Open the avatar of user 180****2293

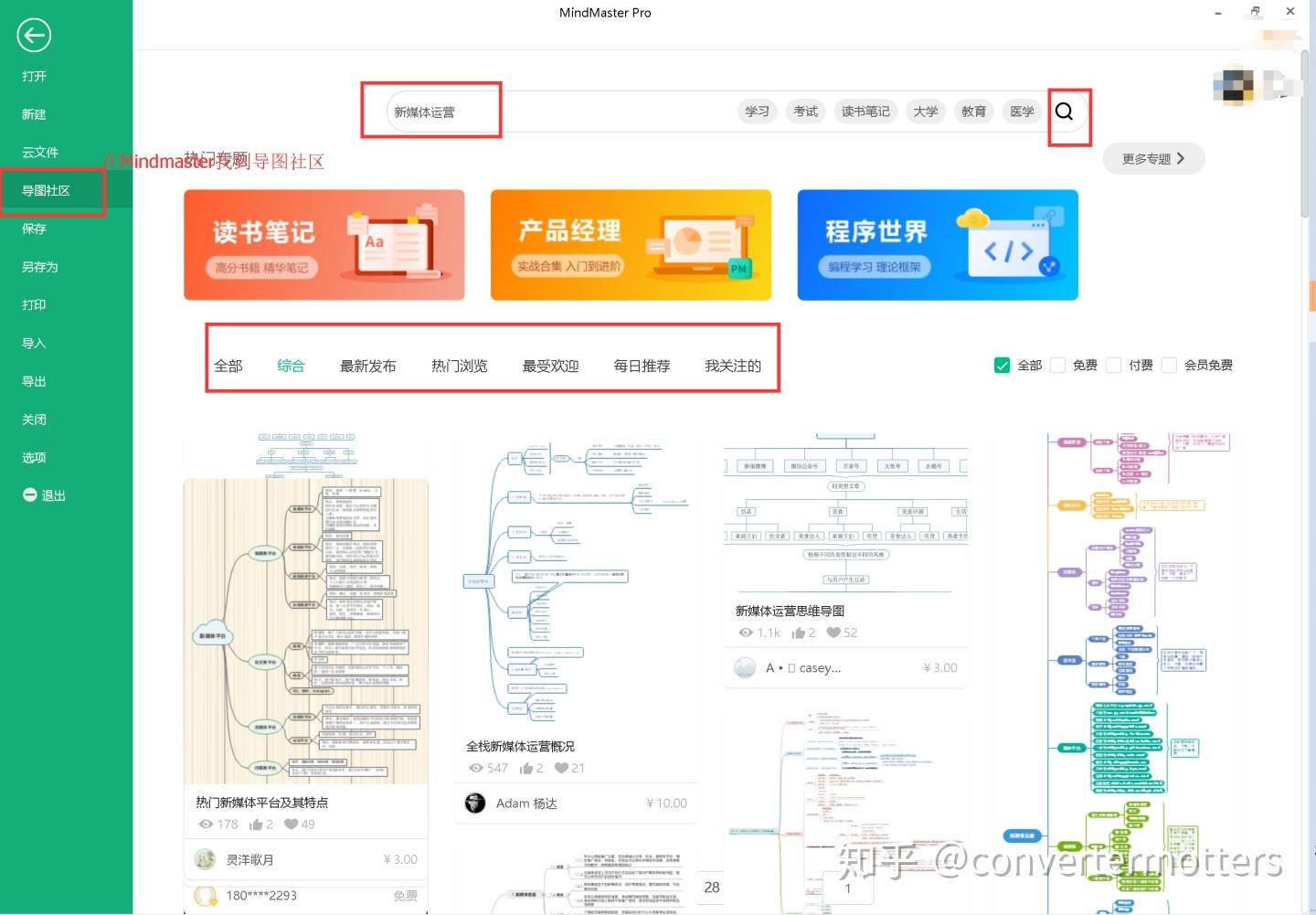[206, 896]
